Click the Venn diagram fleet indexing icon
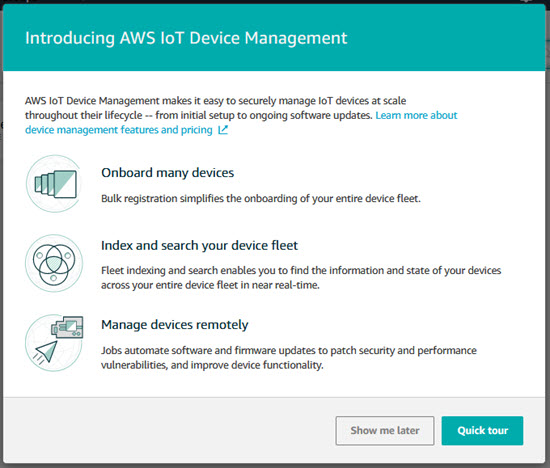Screen dimensions: 550x468 [54, 263]
